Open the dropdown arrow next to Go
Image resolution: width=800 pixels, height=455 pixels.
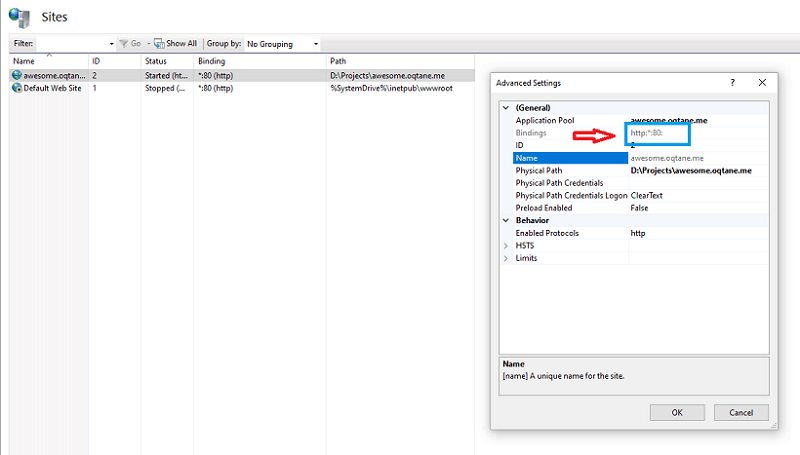[x=148, y=44]
